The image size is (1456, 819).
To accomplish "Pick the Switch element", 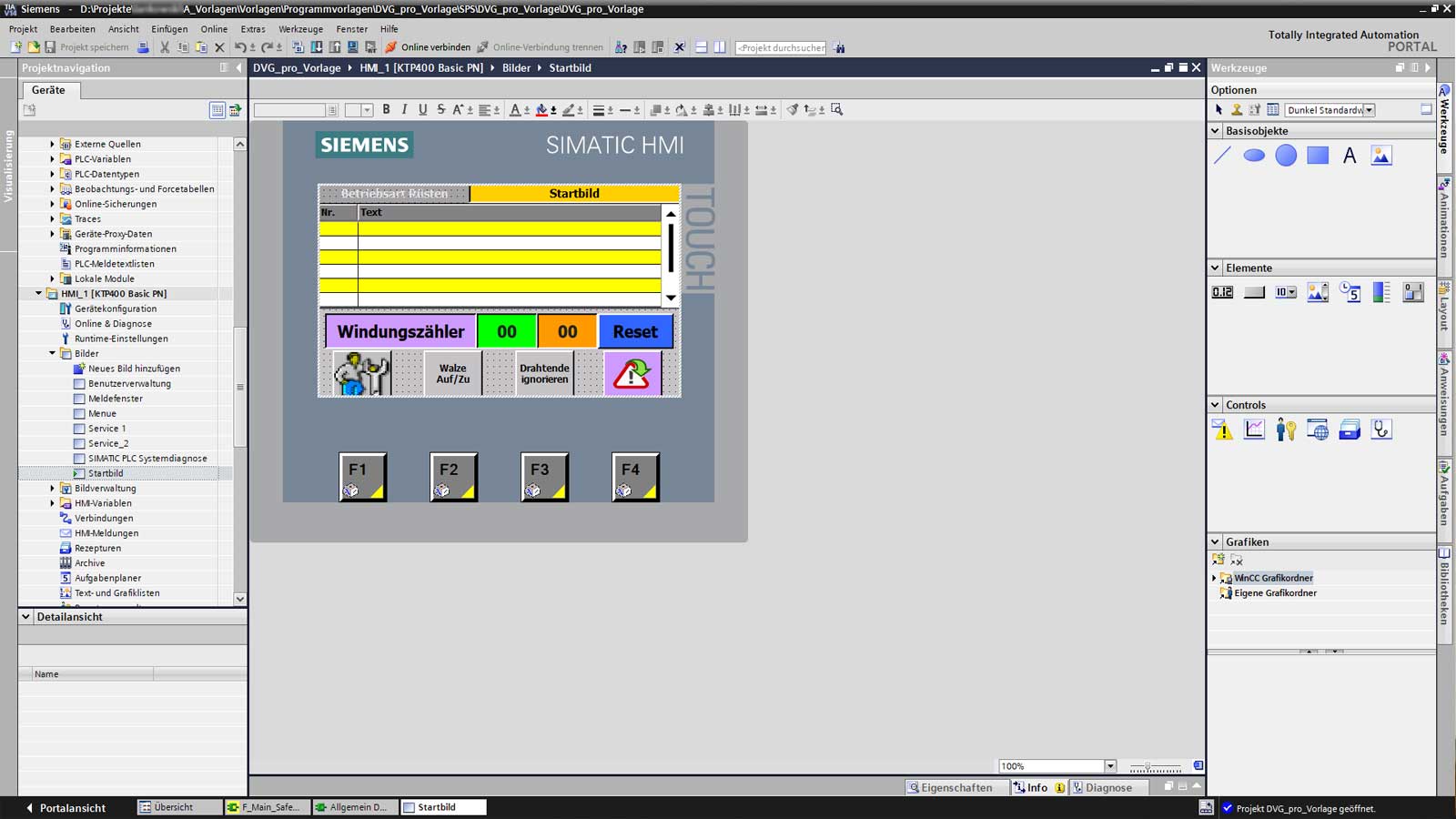I will click(1413, 292).
